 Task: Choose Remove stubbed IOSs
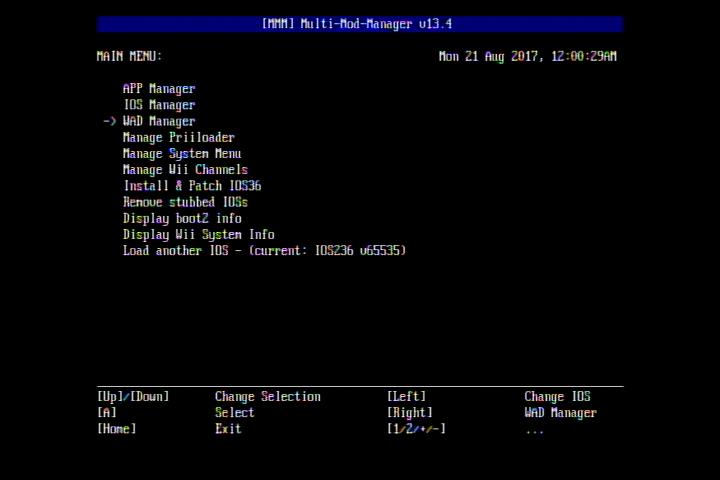185,202
